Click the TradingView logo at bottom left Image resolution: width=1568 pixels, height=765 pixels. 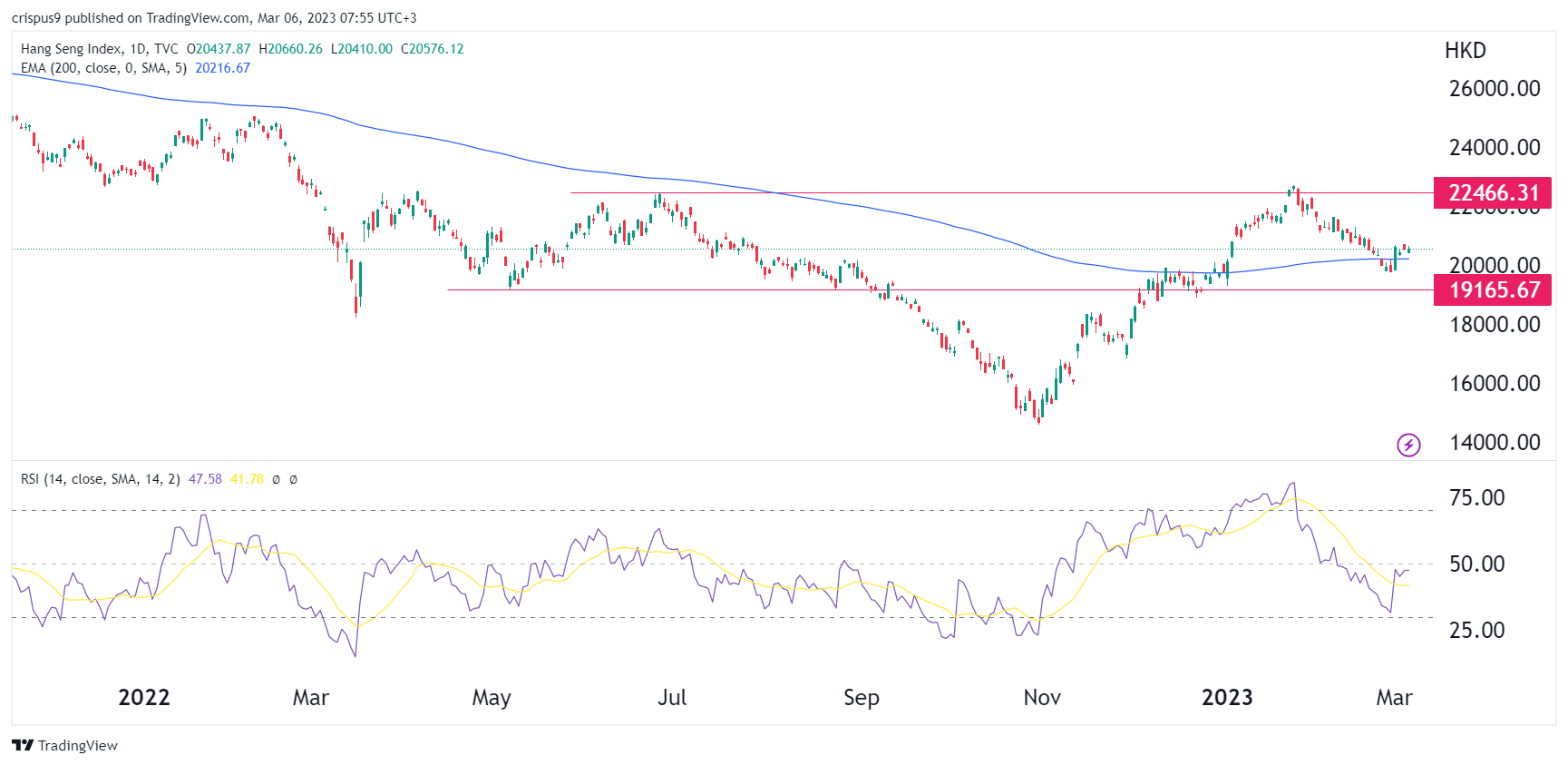click(64, 745)
